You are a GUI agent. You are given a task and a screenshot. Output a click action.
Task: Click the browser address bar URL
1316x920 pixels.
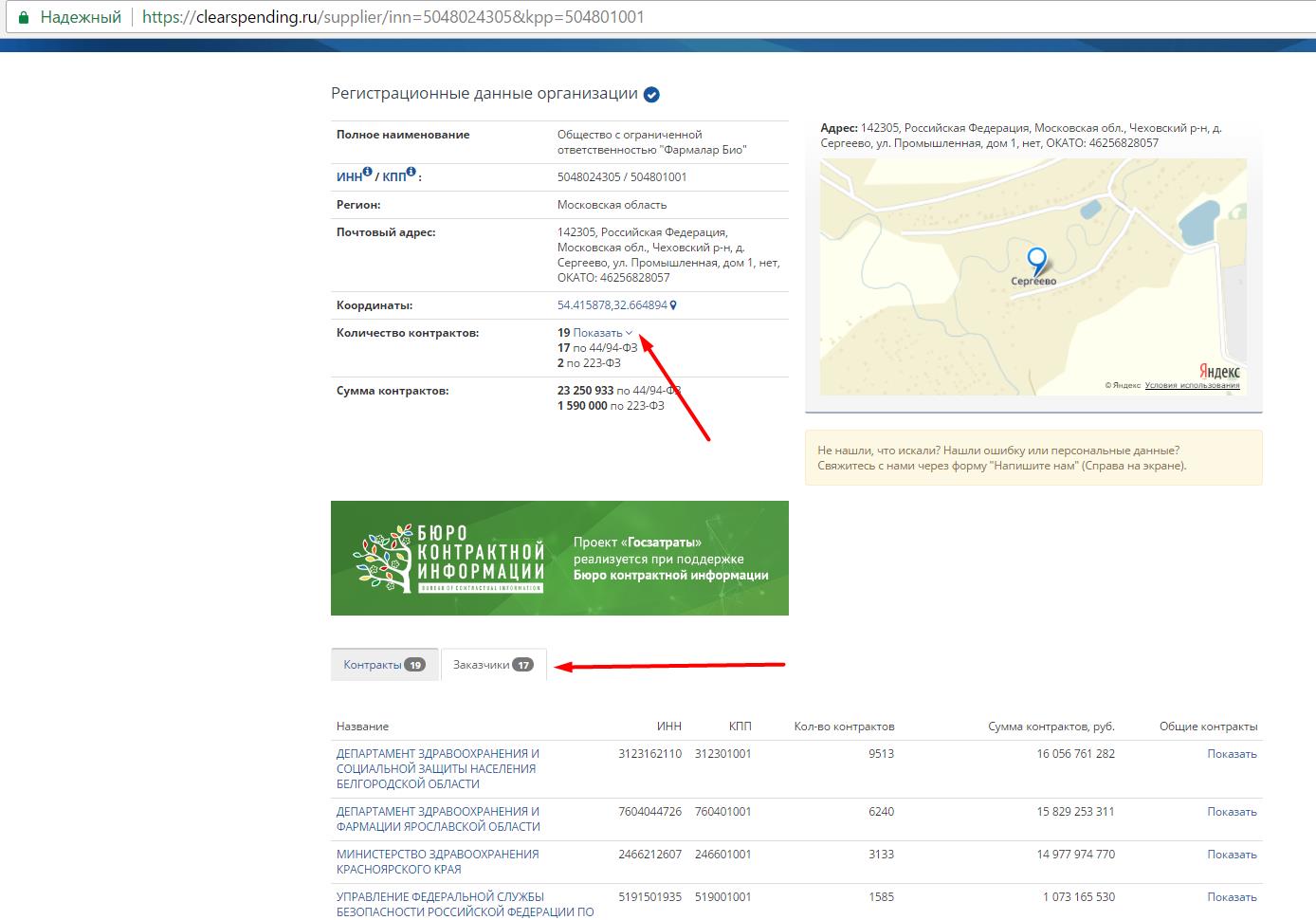point(393,17)
